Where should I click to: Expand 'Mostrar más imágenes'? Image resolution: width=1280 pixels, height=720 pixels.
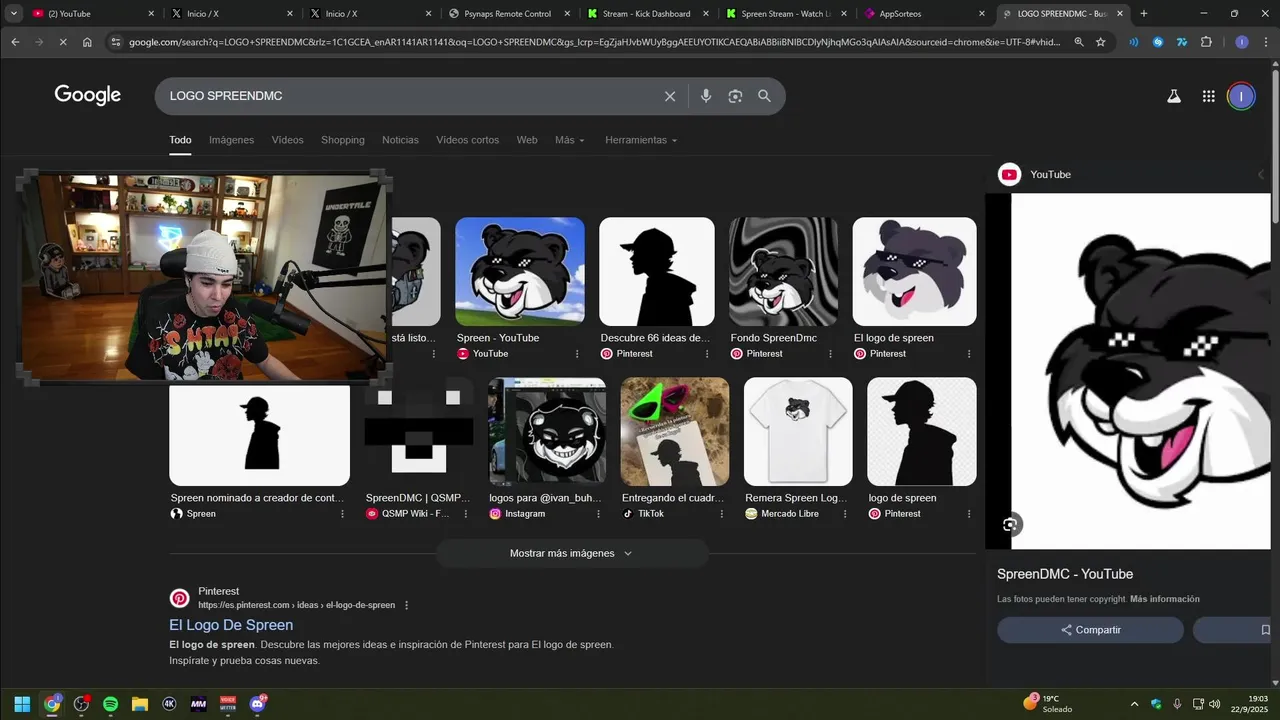(x=572, y=553)
